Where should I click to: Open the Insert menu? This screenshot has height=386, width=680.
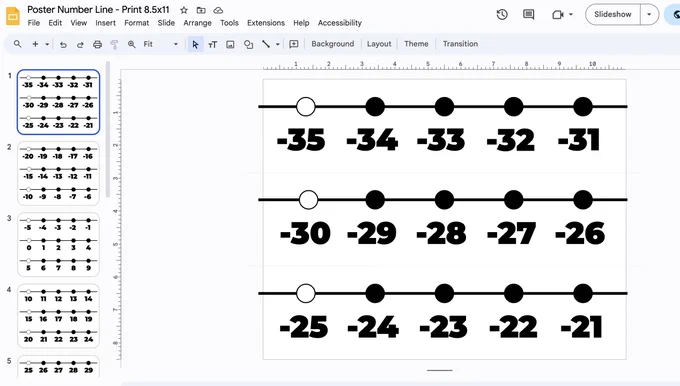point(105,23)
